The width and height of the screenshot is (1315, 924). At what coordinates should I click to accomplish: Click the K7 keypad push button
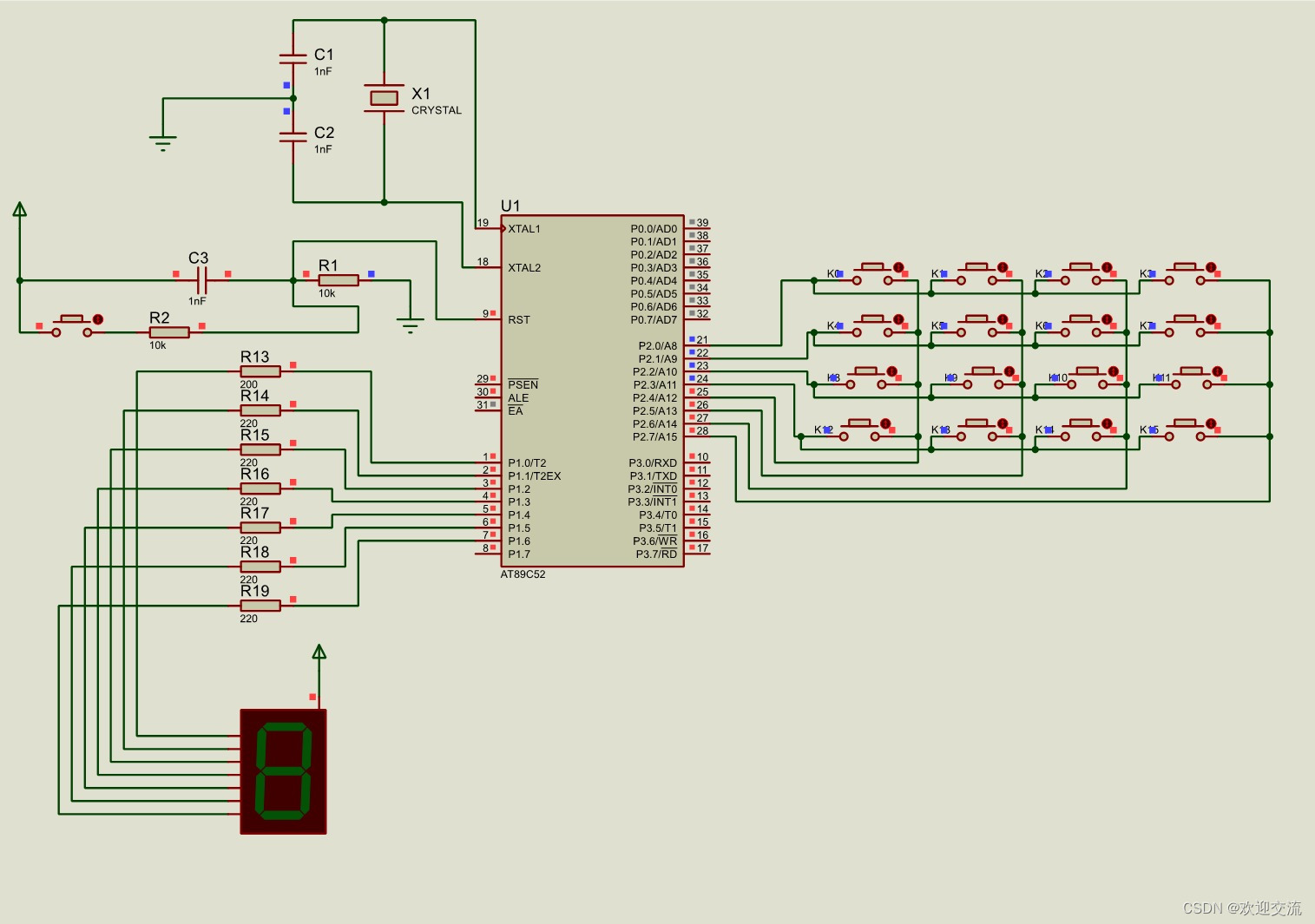[x=1185, y=326]
